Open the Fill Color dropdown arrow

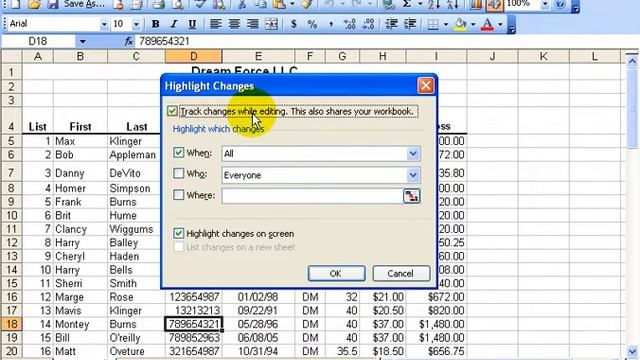473,24
